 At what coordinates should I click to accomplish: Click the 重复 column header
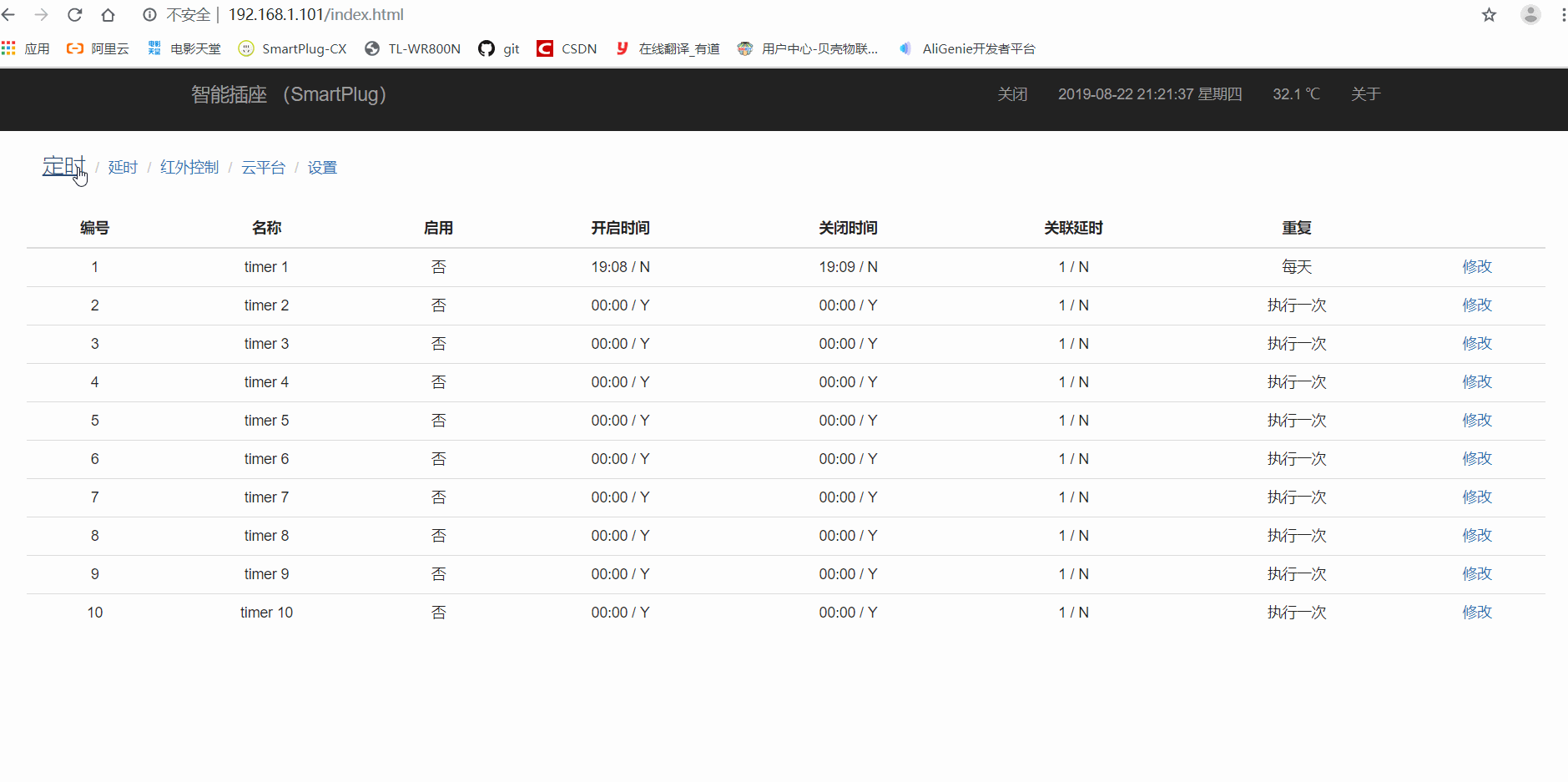click(1297, 228)
